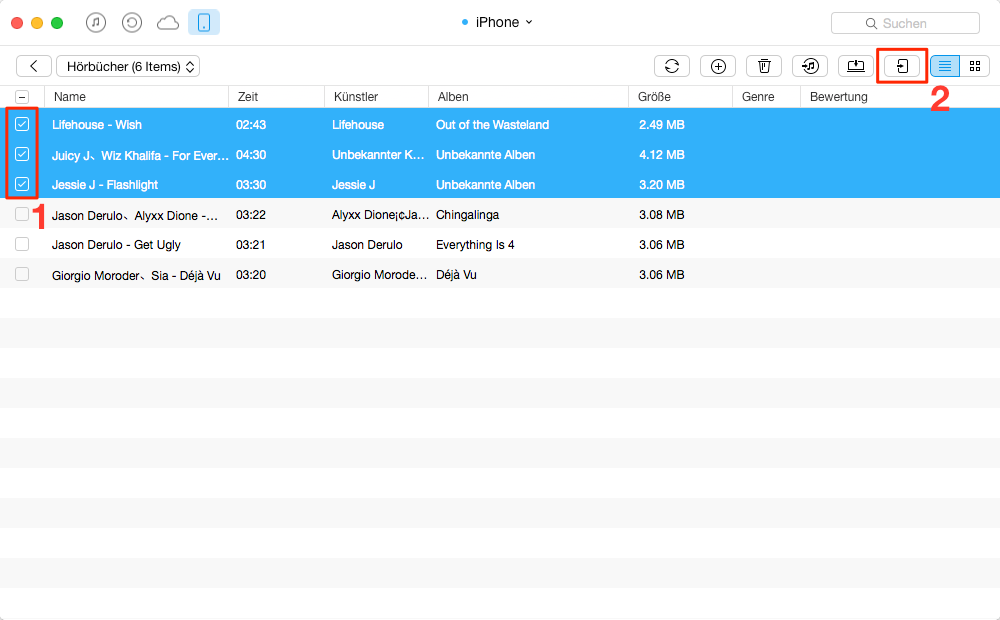1000x620 pixels.
Task: Close the window with red button
Action: coord(17,23)
